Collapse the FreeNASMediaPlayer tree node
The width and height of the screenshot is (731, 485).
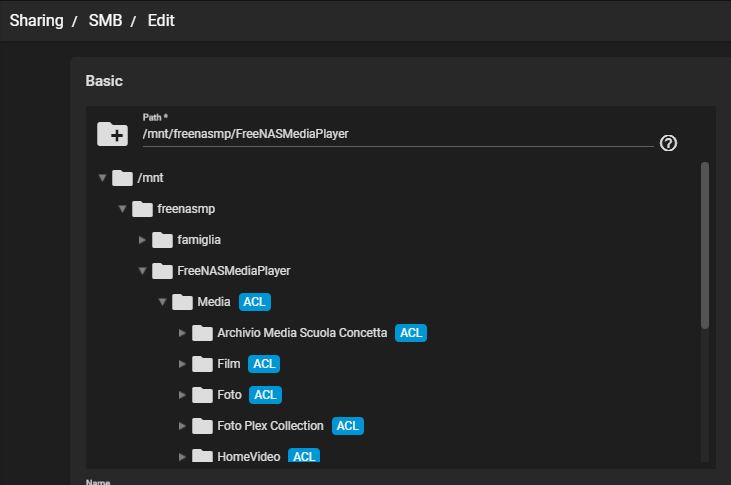point(142,271)
